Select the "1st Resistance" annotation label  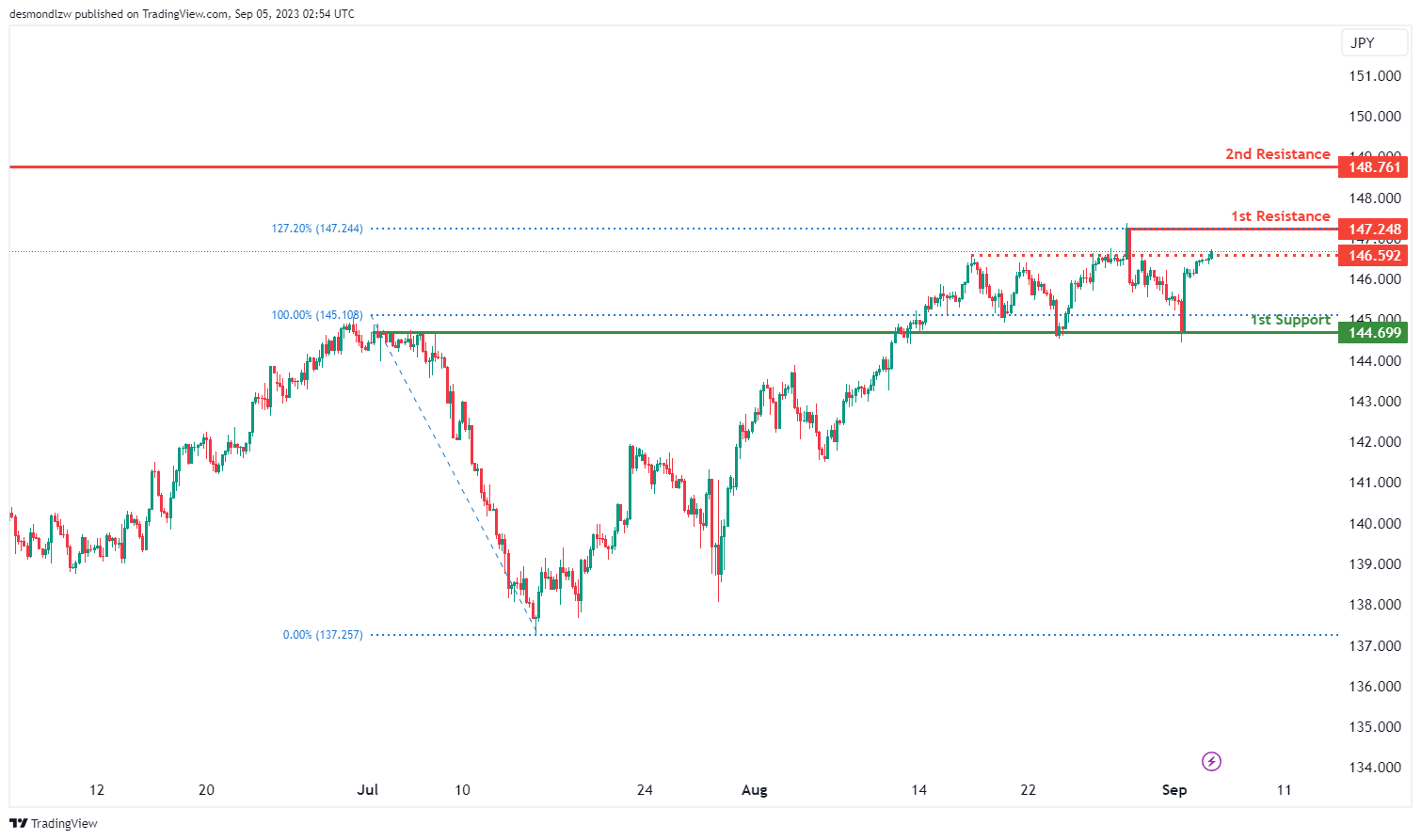click(x=1280, y=216)
